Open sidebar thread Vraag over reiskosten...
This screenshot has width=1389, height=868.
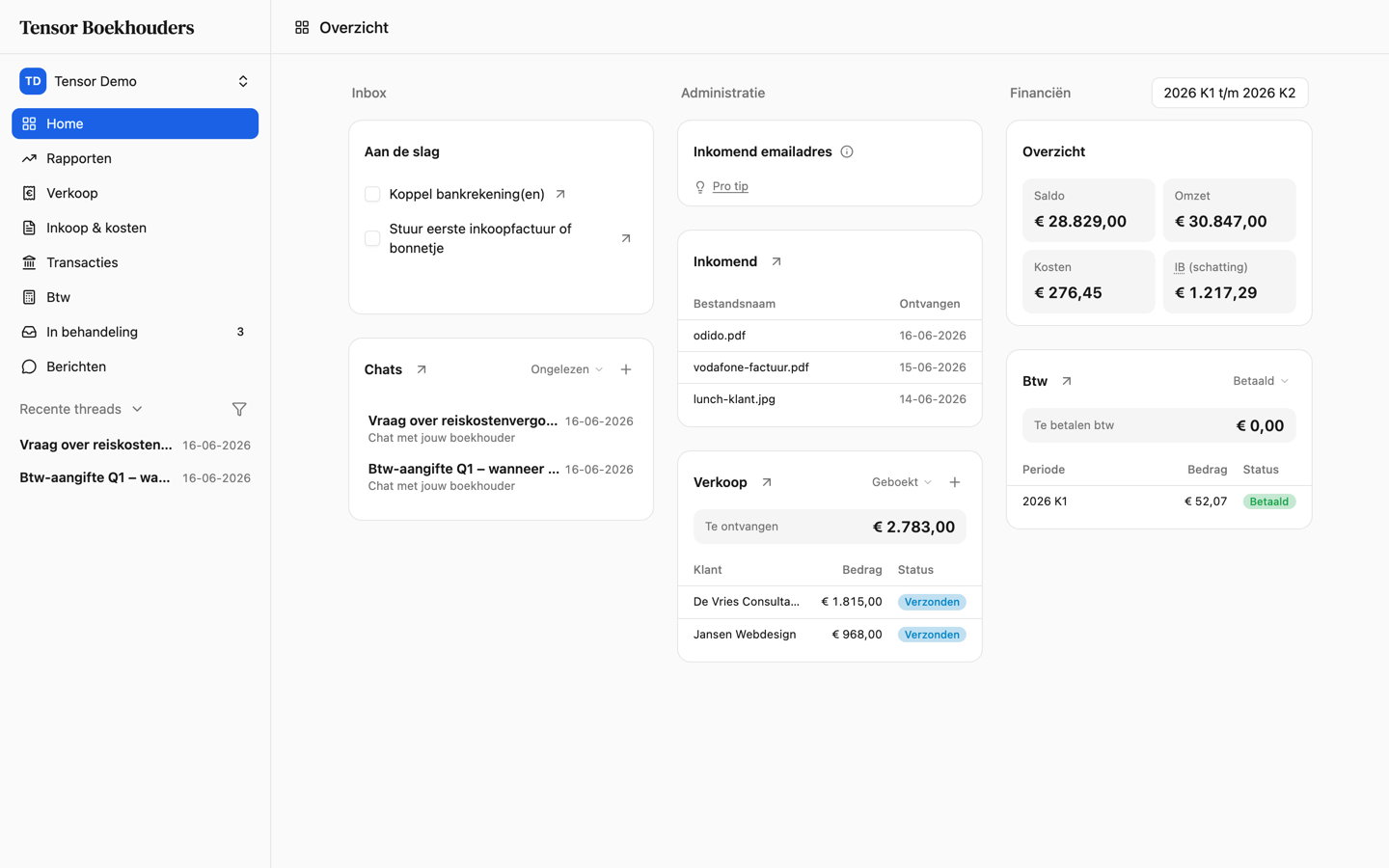(x=135, y=445)
